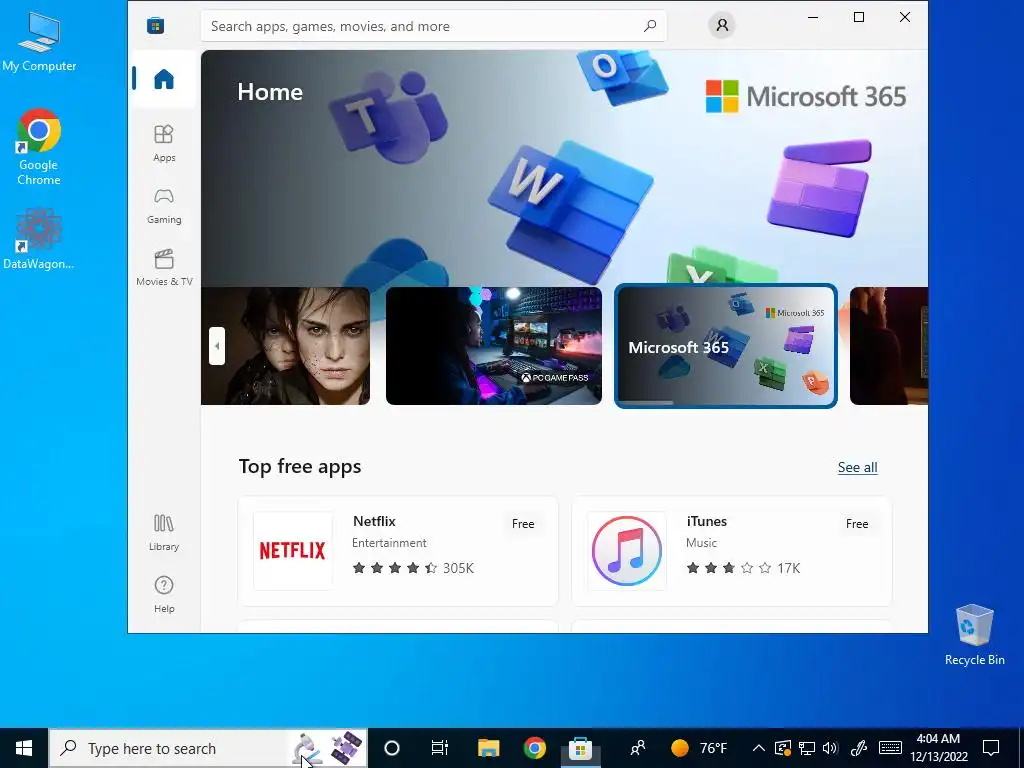Open the People icon on taskbar
The image size is (1024, 768).
click(638, 748)
